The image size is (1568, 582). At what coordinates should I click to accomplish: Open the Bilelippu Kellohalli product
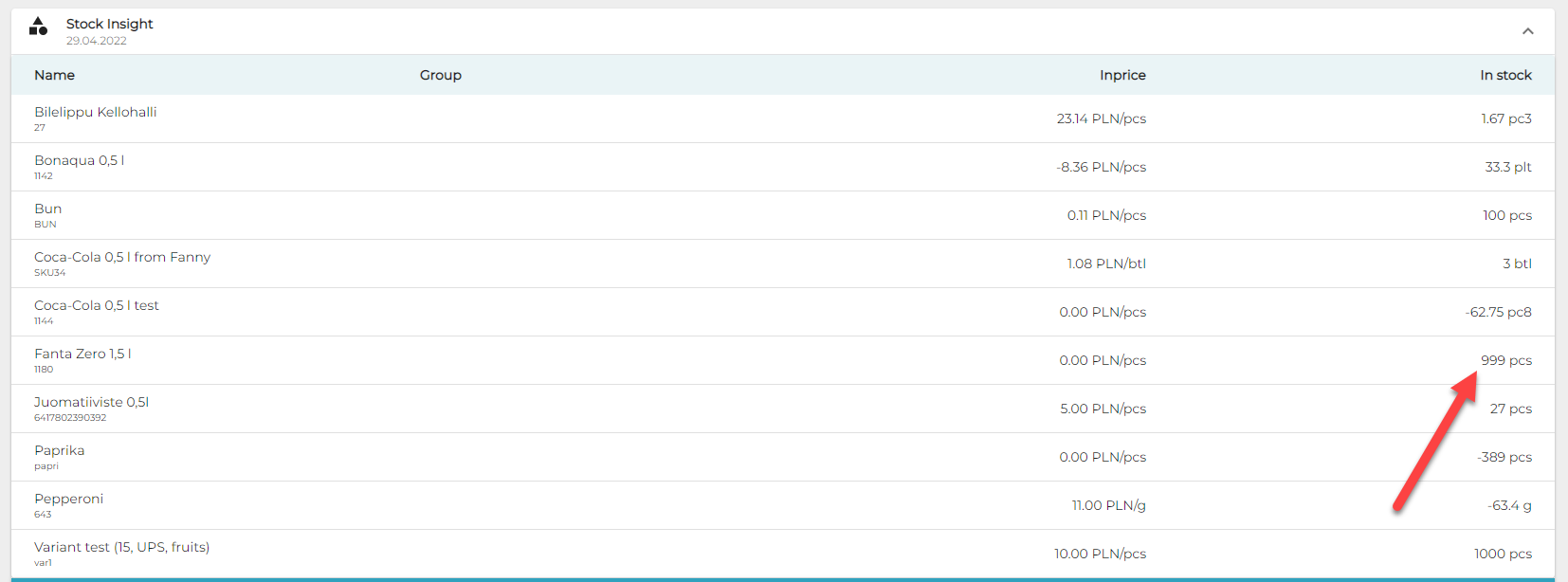click(96, 112)
